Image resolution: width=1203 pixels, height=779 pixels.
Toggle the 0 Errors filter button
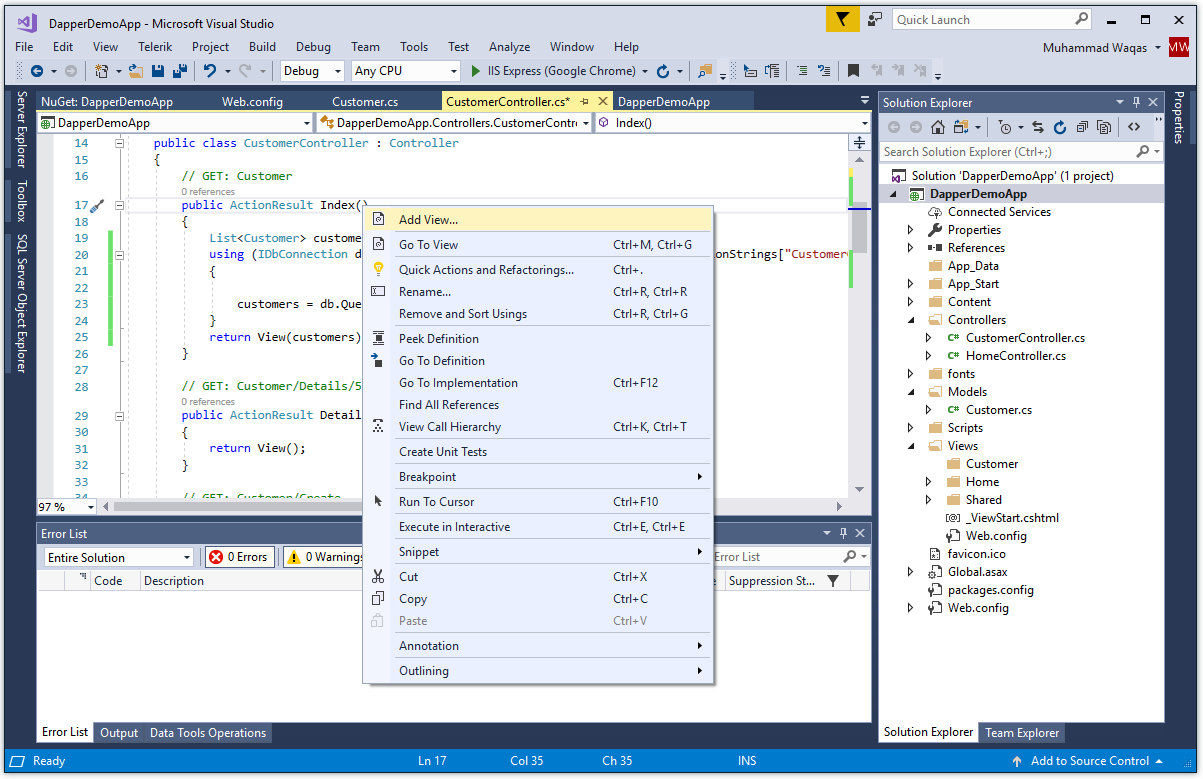[238, 557]
